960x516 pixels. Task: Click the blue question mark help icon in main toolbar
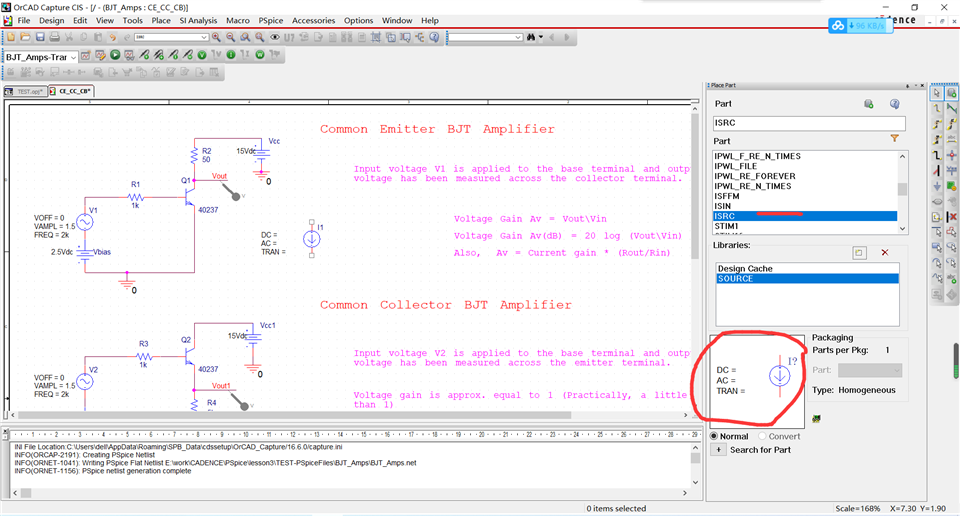434,37
